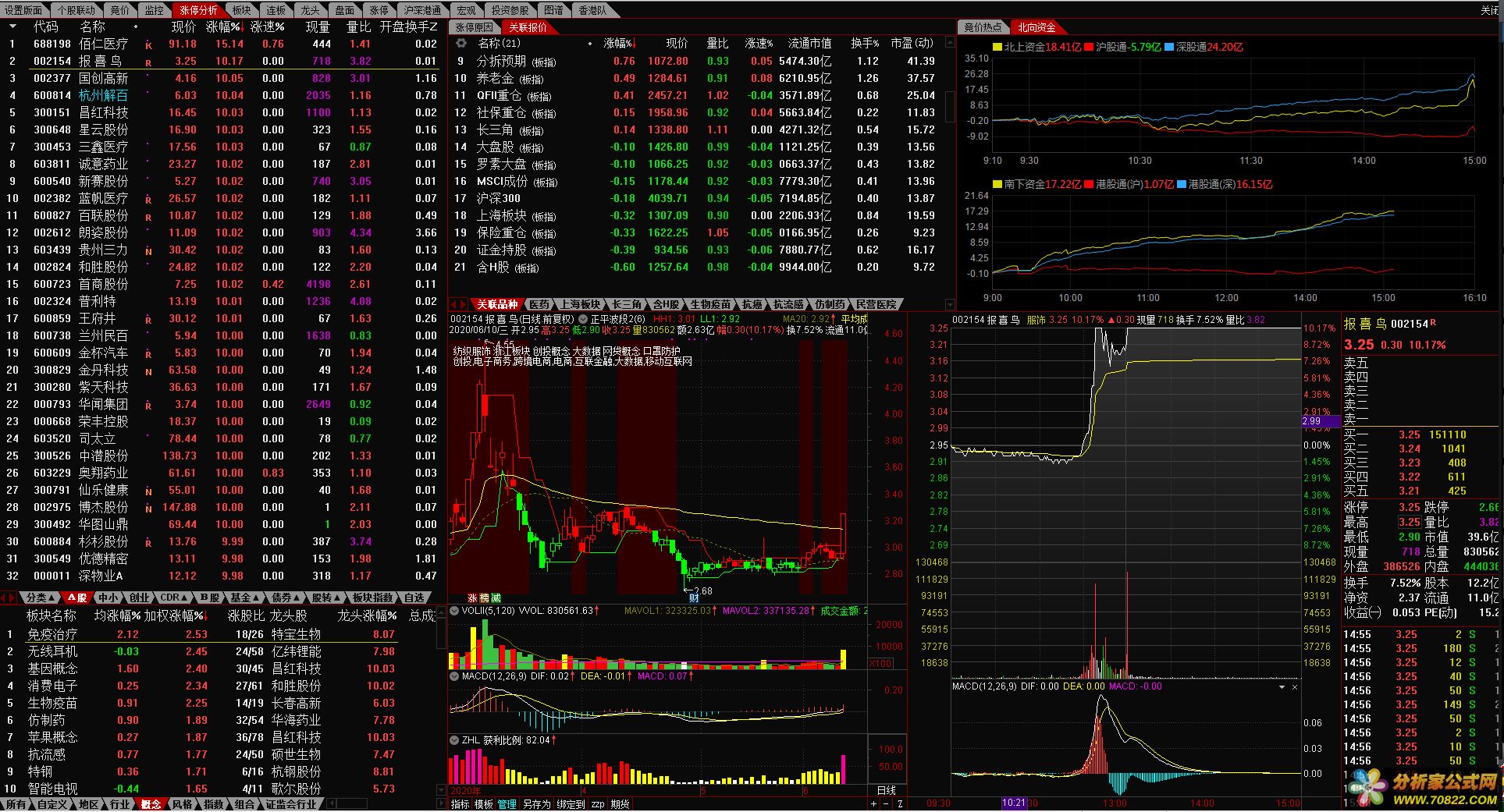Open the ZHL indicator dropdown arrow
The image size is (1504, 812).
(454, 739)
